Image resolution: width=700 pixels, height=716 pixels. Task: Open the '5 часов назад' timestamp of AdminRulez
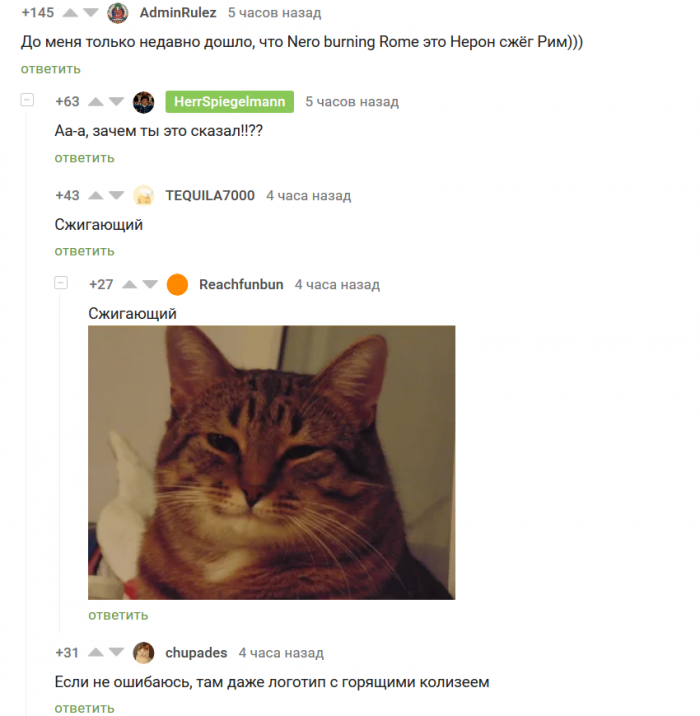(274, 13)
